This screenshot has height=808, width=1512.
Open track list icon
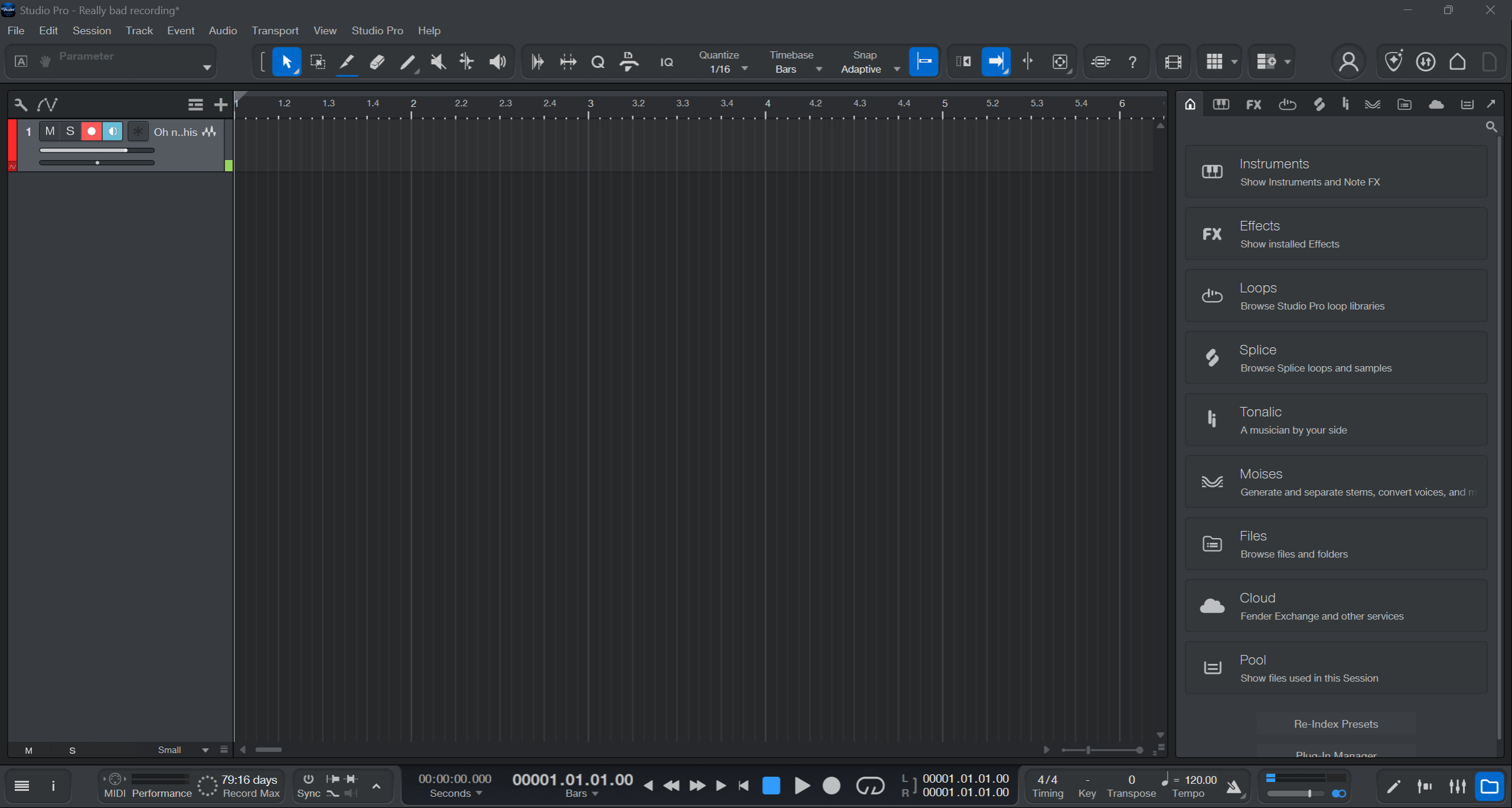coord(195,105)
